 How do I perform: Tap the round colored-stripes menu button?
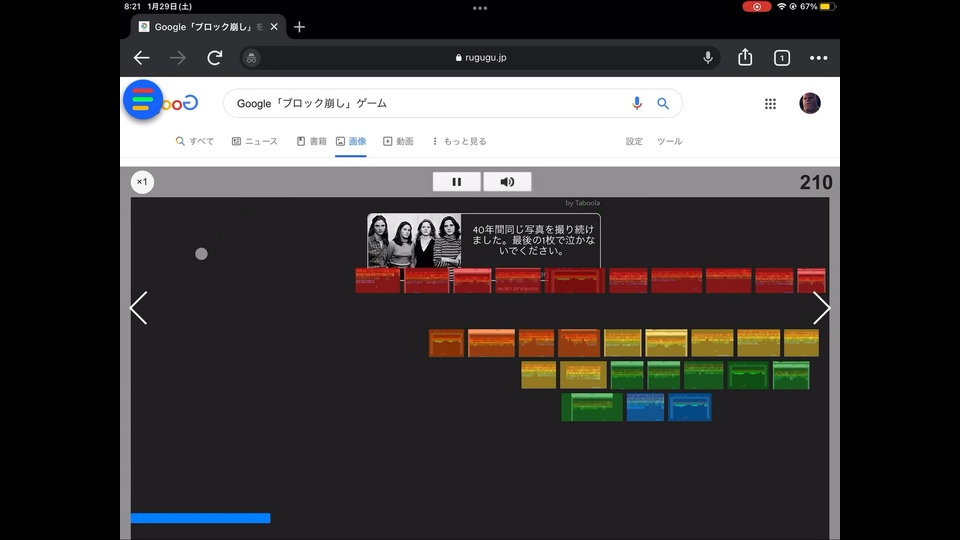coord(143,100)
